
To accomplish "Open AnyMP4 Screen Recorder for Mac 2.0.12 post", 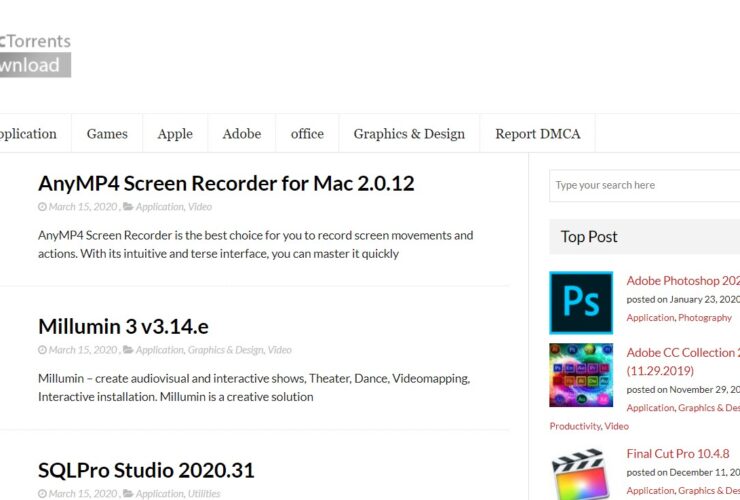I will pyautogui.click(x=226, y=183).
